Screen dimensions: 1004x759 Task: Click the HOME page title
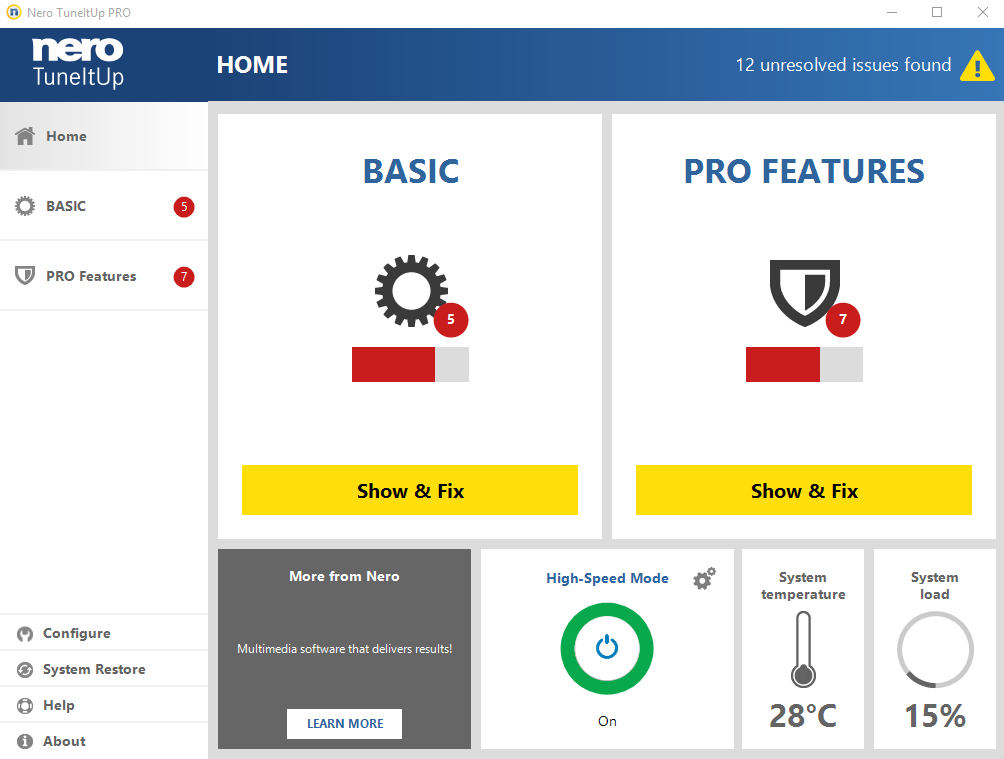pyautogui.click(x=252, y=65)
